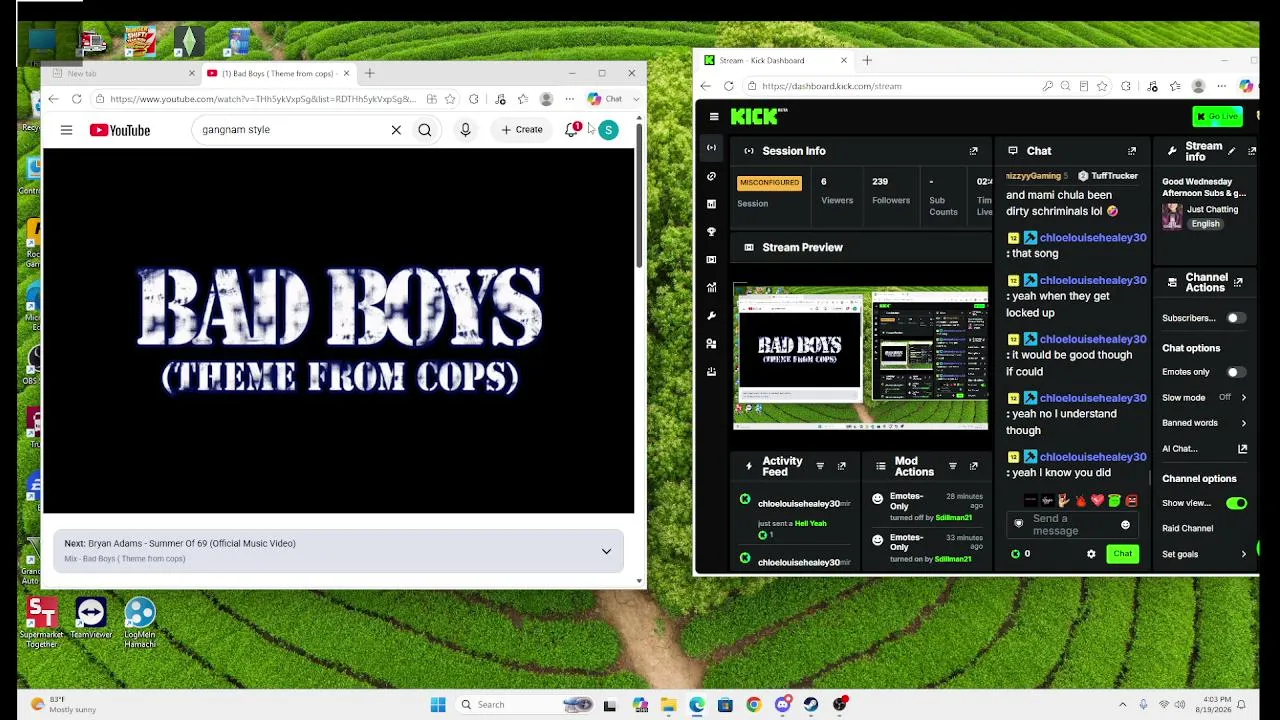Open Slow mode options chevron
Screen dimensions: 1280x720
(1243, 398)
